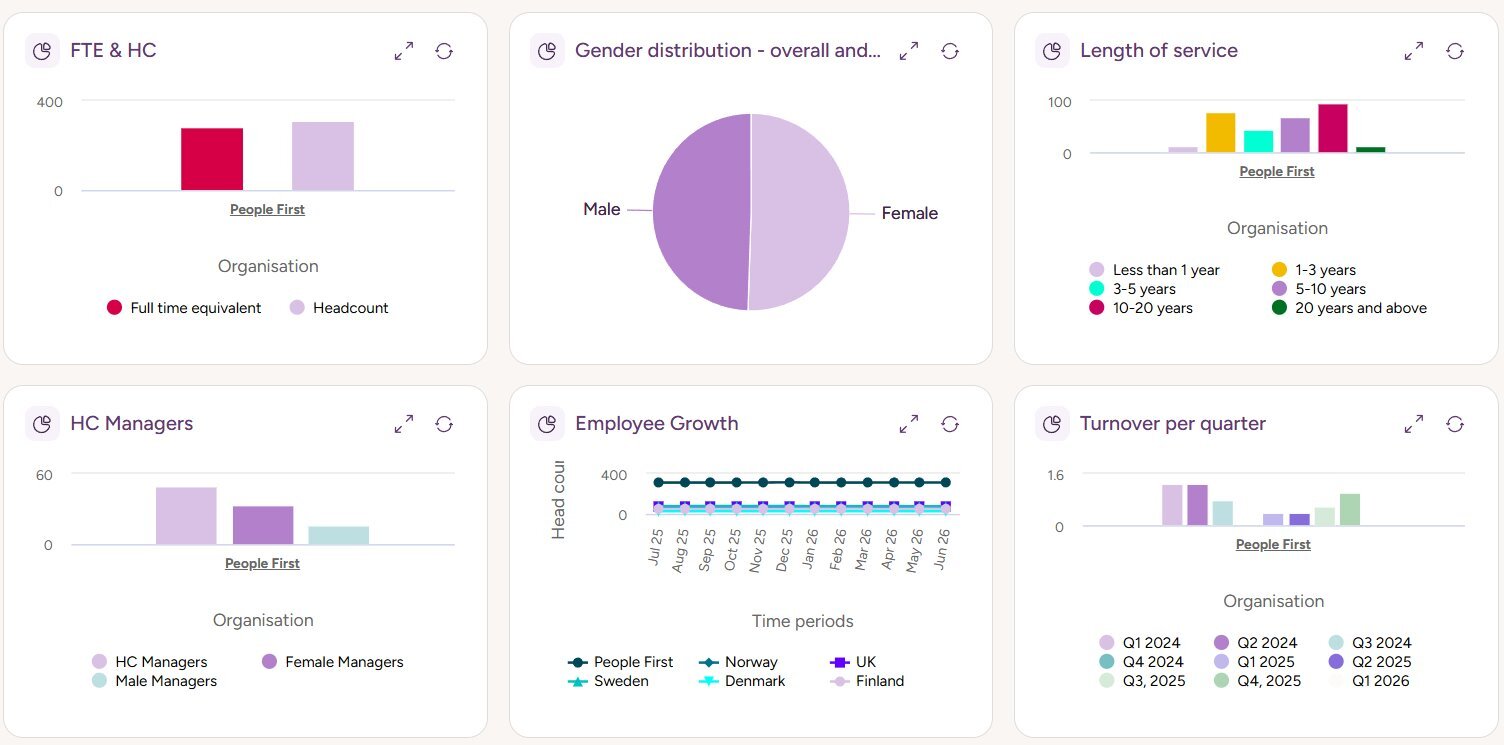Open People First link under Length of service chart
Image resolution: width=1504 pixels, height=745 pixels.
(1277, 172)
